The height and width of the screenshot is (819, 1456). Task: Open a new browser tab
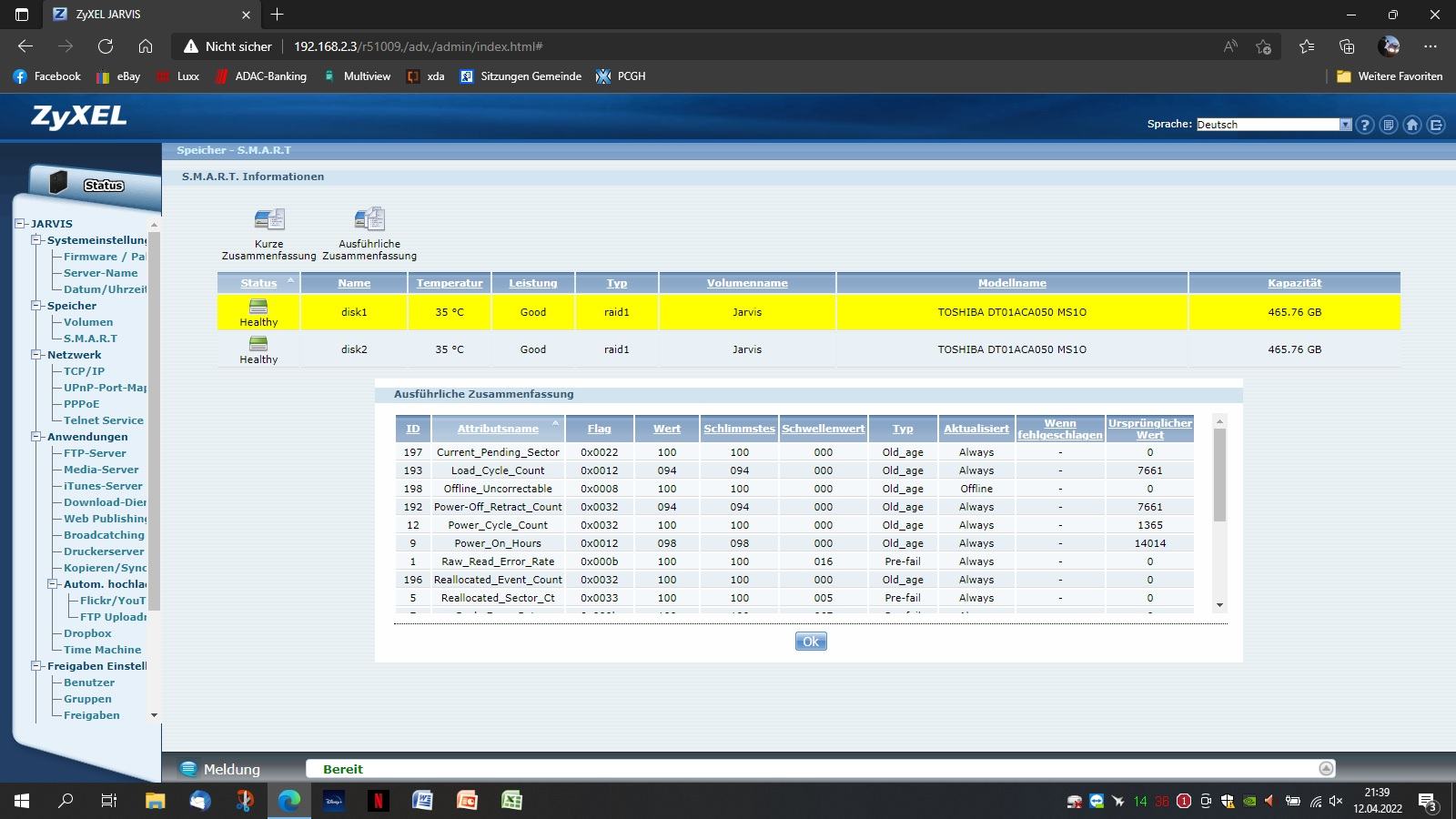(278, 15)
